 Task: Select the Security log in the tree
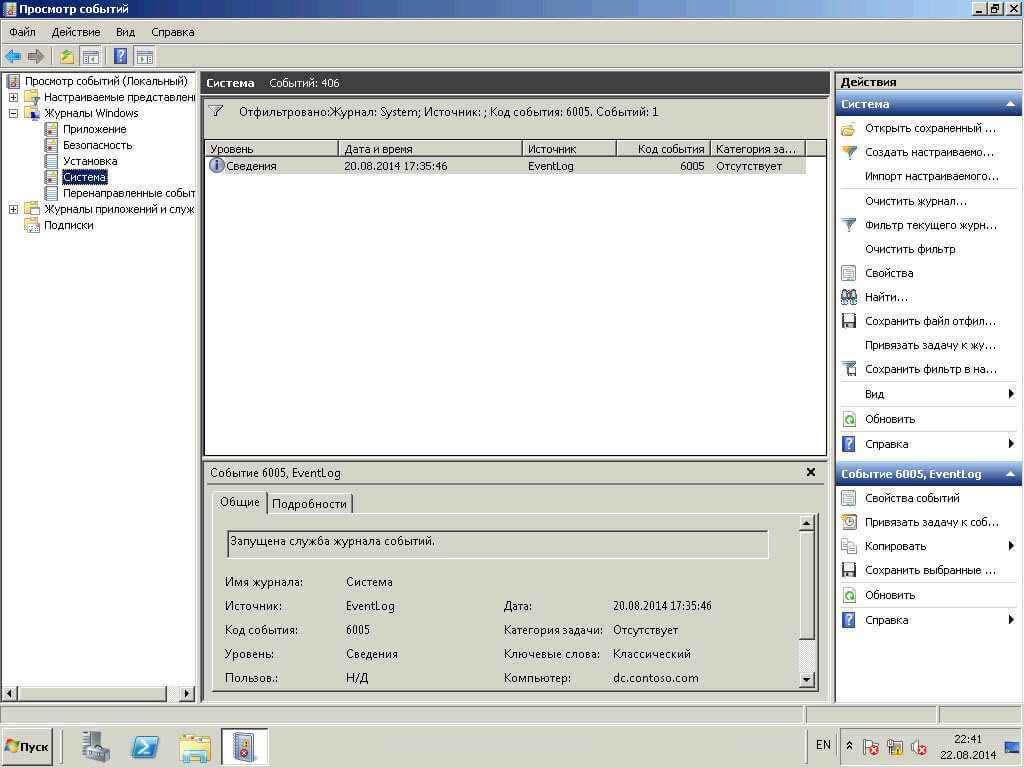tap(97, 145)
